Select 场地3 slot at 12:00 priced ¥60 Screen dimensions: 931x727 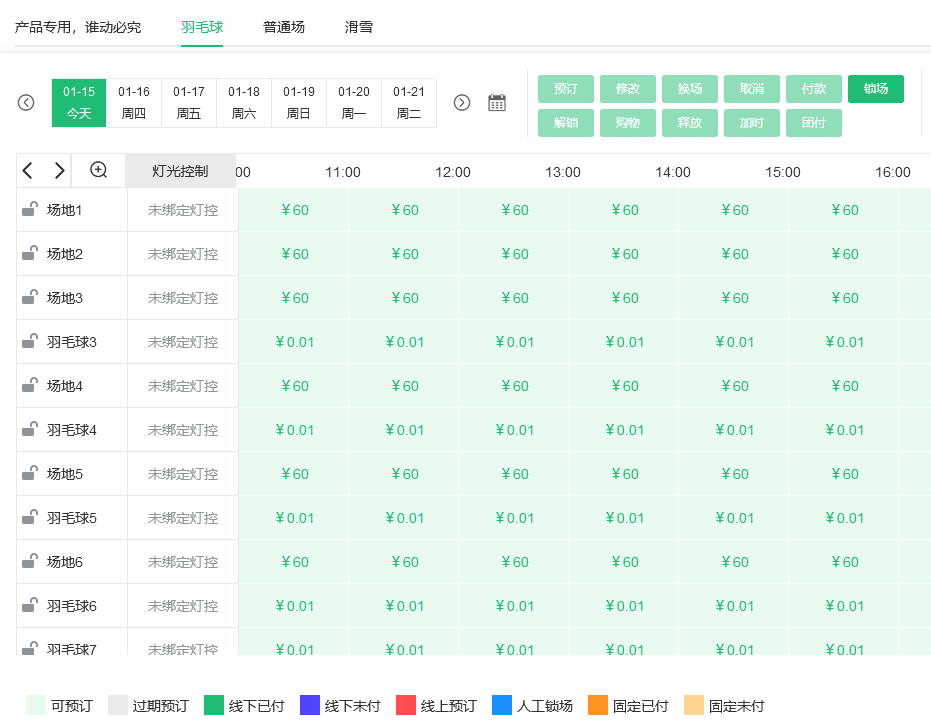514,298
